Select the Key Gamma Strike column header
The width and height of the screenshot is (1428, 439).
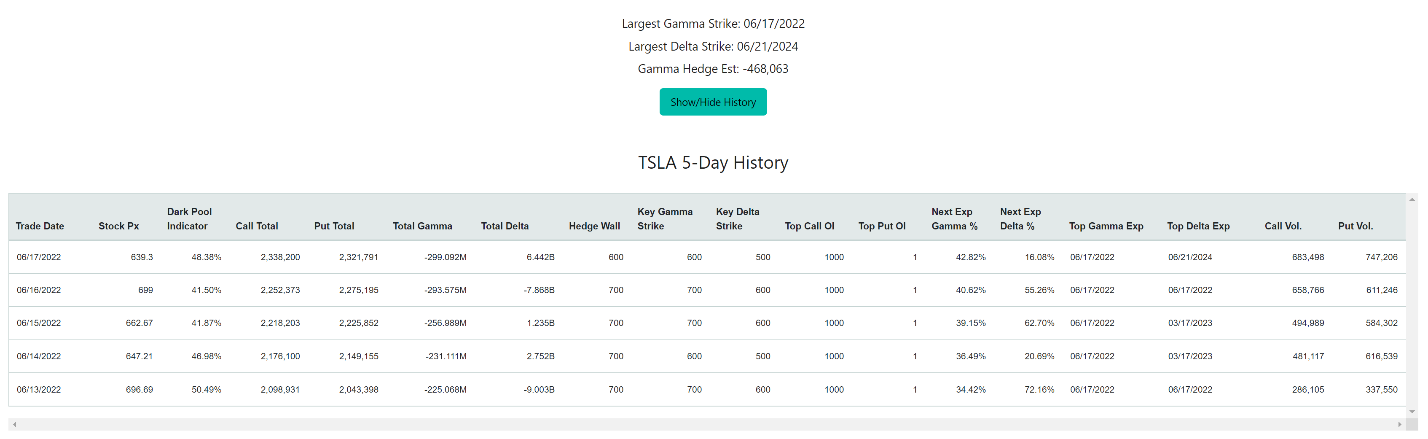[x=665, y=219]
